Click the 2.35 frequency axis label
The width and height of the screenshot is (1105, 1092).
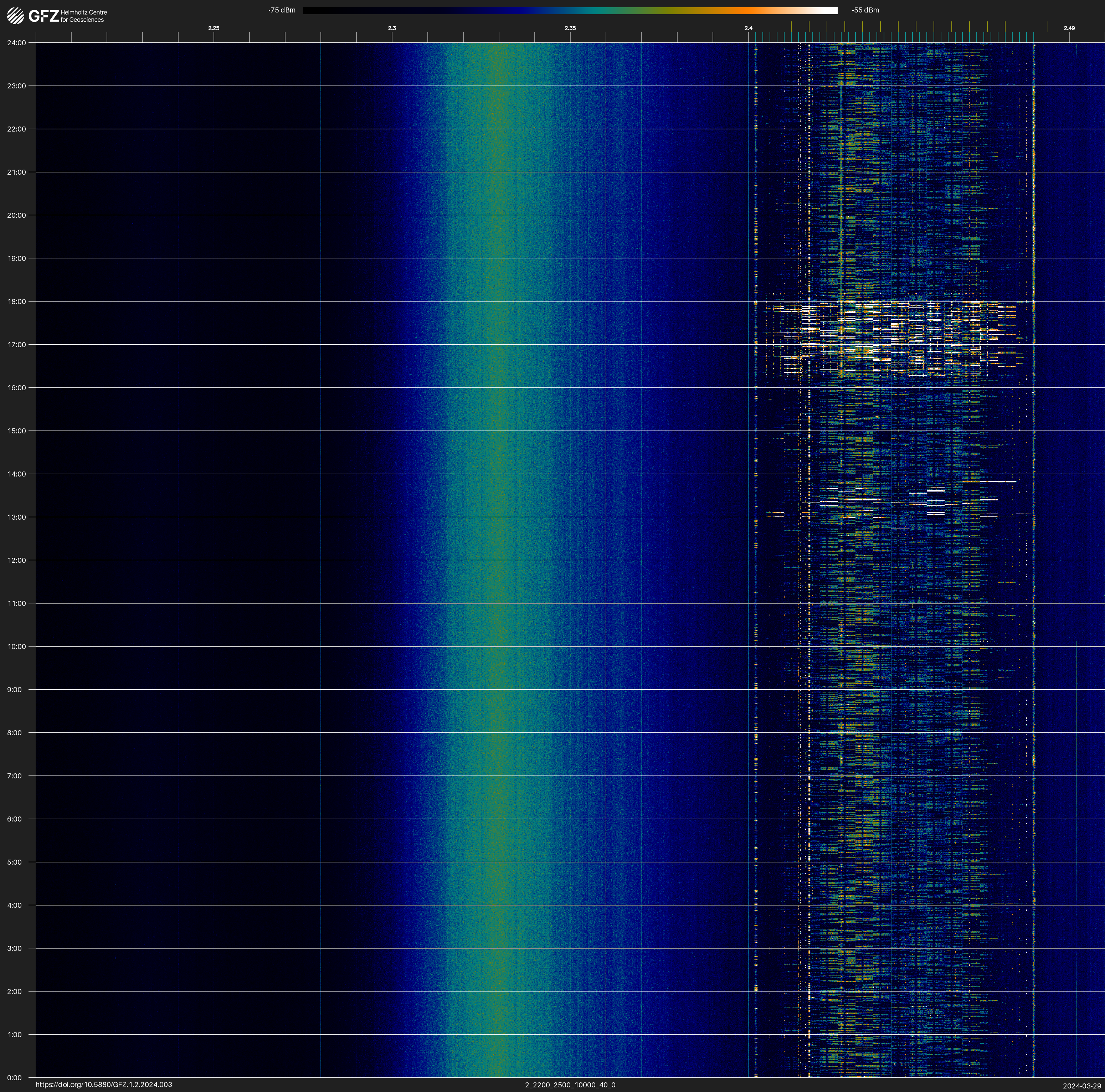pyautogui.click(x=570, y=28)
